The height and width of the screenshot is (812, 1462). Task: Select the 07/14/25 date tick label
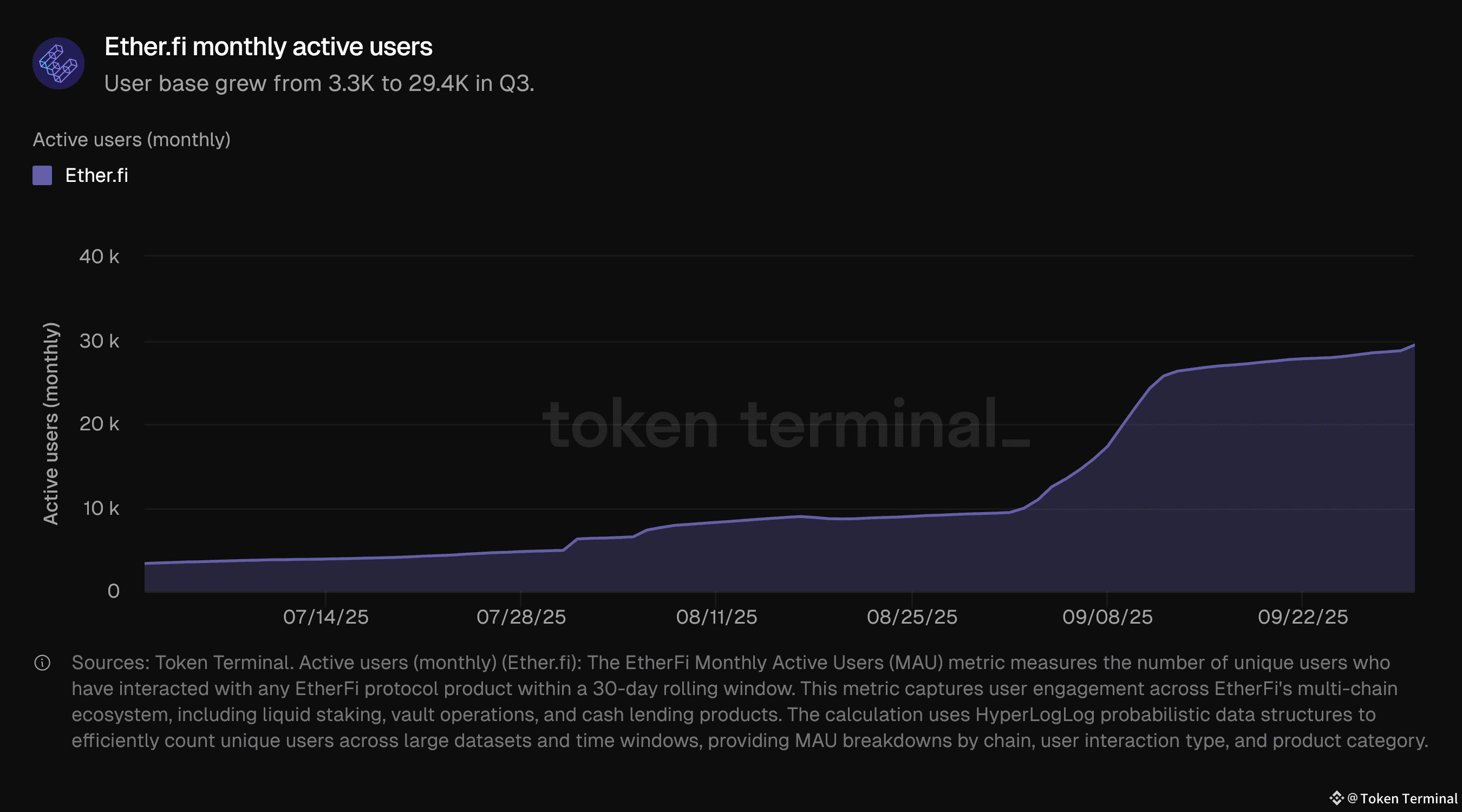pos(326,617)
